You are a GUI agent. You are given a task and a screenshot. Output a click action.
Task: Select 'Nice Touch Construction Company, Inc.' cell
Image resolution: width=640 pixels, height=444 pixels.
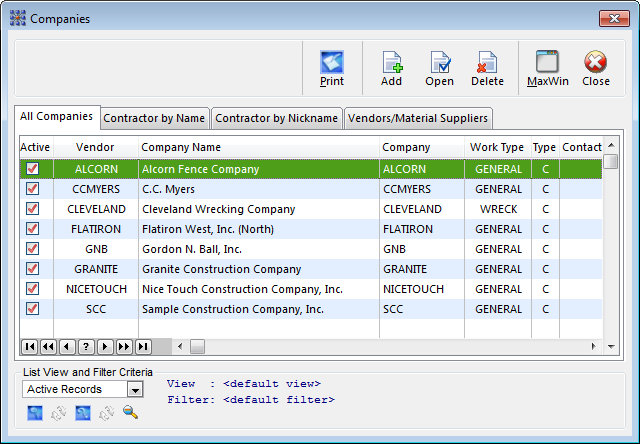[x=259, y=289]
